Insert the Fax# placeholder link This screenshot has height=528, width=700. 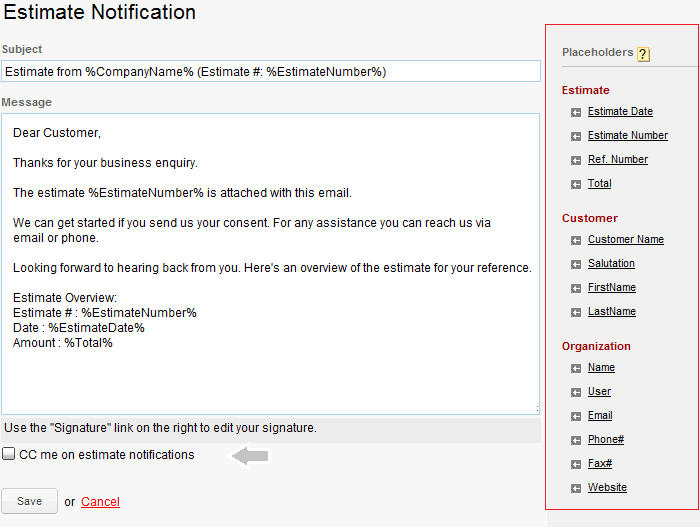600,464
